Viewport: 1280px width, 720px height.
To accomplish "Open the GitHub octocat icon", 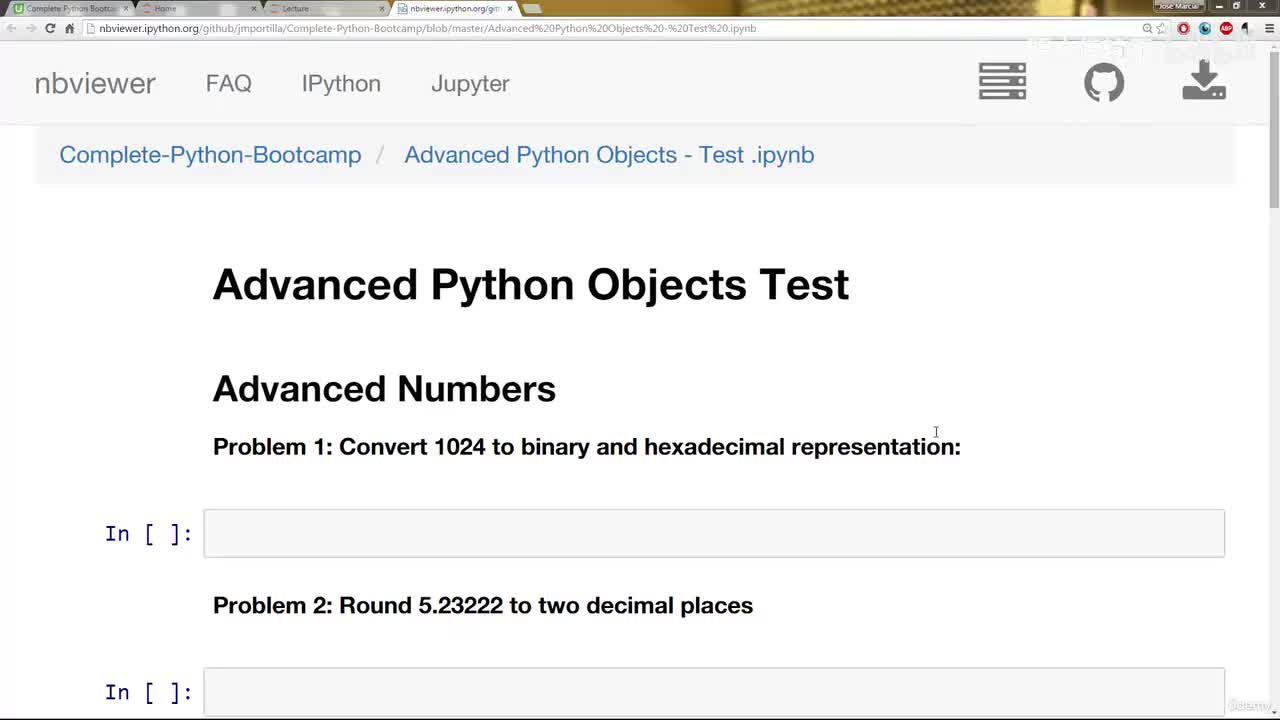I will tap(1104, 82).
